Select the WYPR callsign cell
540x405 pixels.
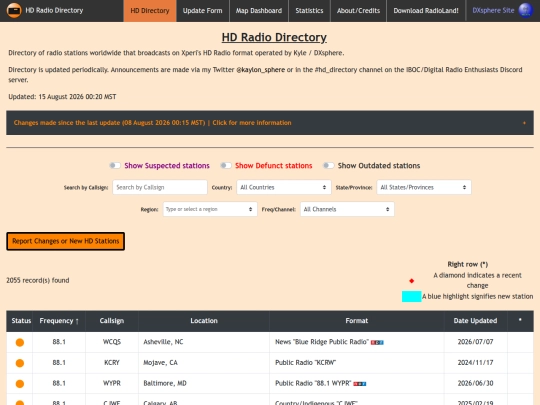[112, 383]
